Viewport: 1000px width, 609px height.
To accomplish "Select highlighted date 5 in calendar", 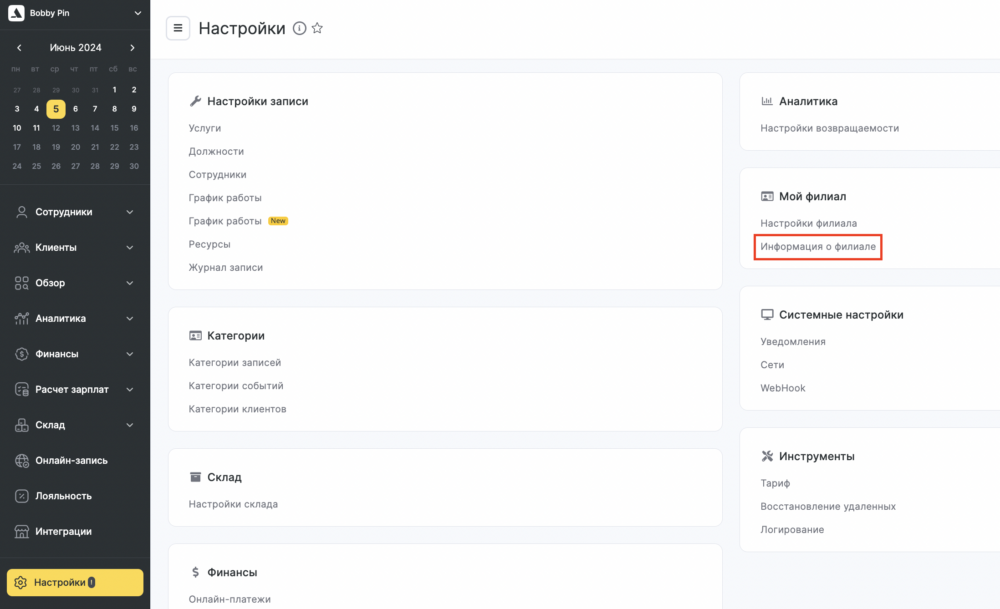I will tap(55, 109).
